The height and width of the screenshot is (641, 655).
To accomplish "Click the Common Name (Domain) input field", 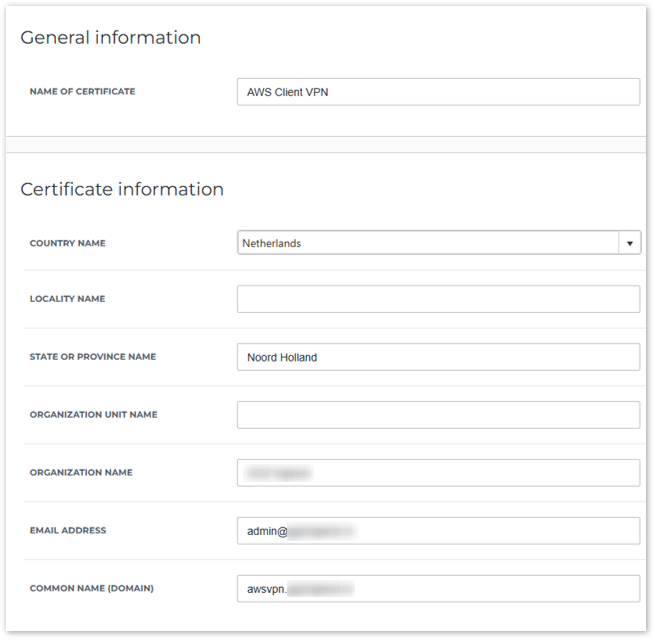I will [x=438, y=589].
